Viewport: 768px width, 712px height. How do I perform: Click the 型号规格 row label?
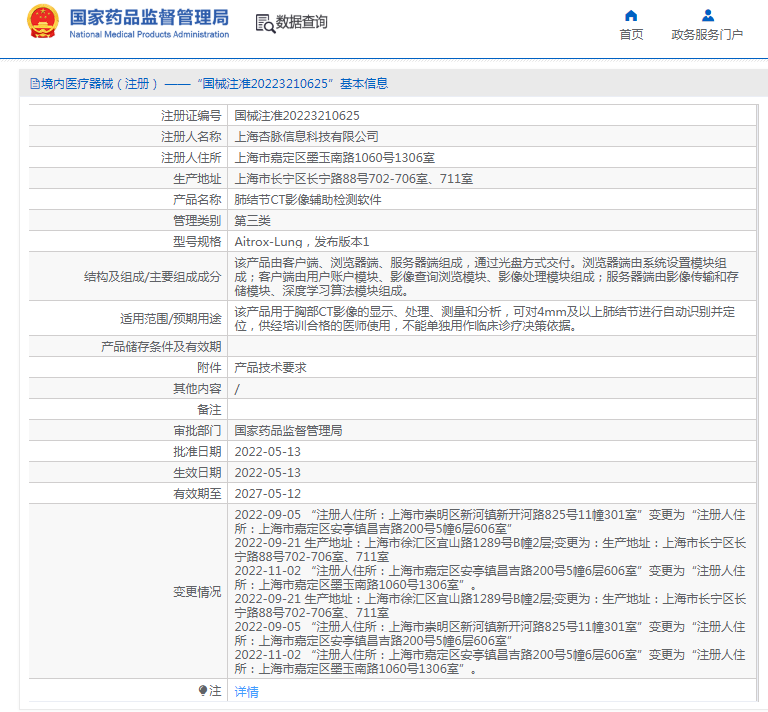(197, 242)
